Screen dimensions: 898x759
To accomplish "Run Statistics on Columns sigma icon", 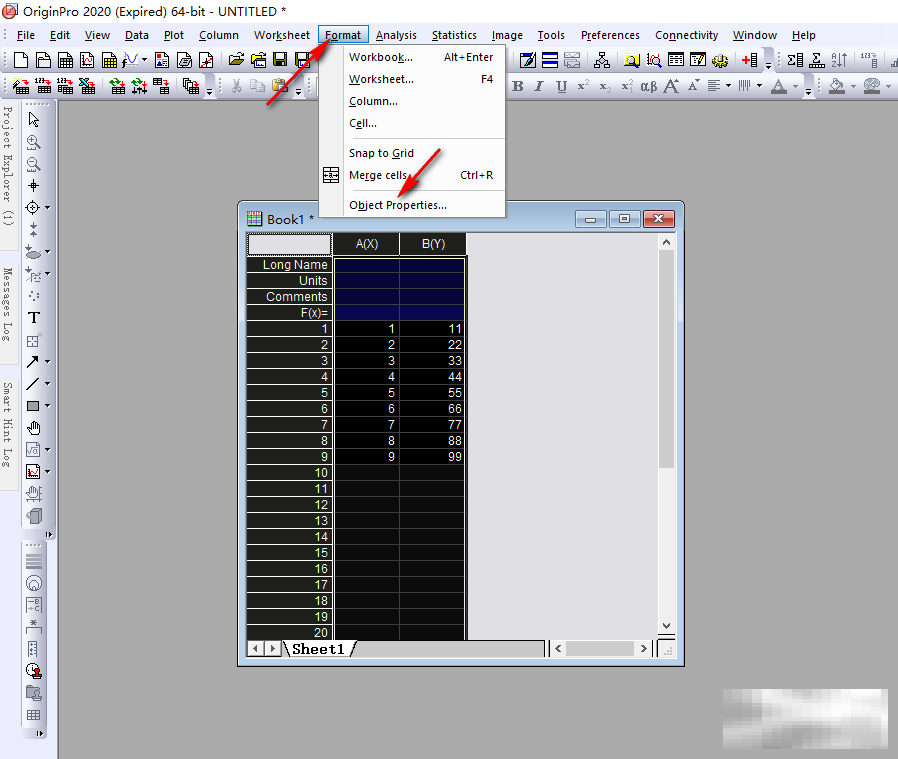I will tap(795, 60).
